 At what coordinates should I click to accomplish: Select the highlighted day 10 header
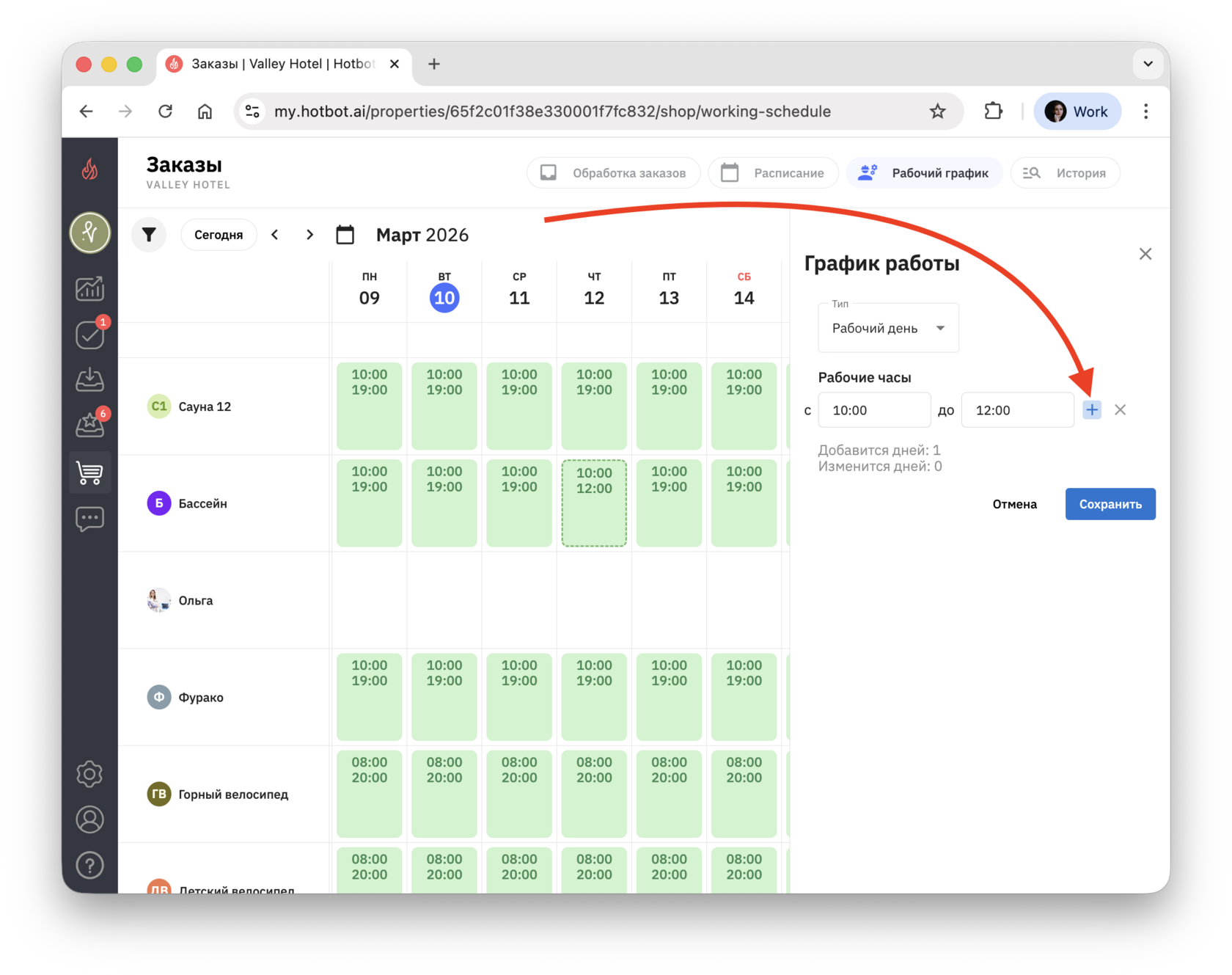444,298
